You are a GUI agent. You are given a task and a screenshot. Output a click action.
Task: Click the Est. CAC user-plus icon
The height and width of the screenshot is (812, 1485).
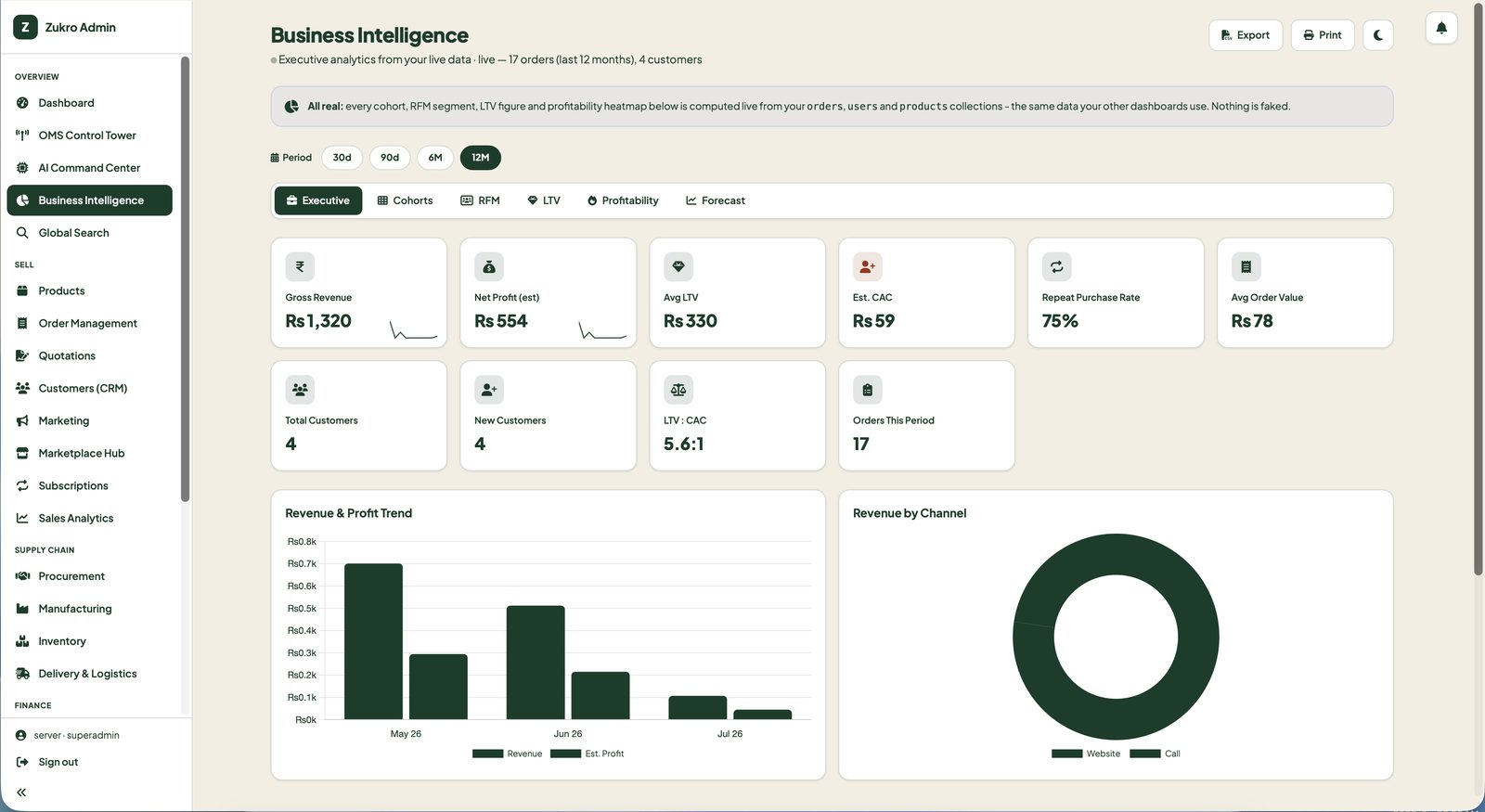click(868, 266)
